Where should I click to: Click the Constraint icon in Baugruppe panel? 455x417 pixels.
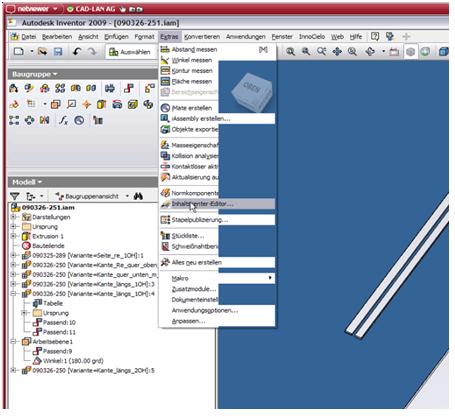129,88
